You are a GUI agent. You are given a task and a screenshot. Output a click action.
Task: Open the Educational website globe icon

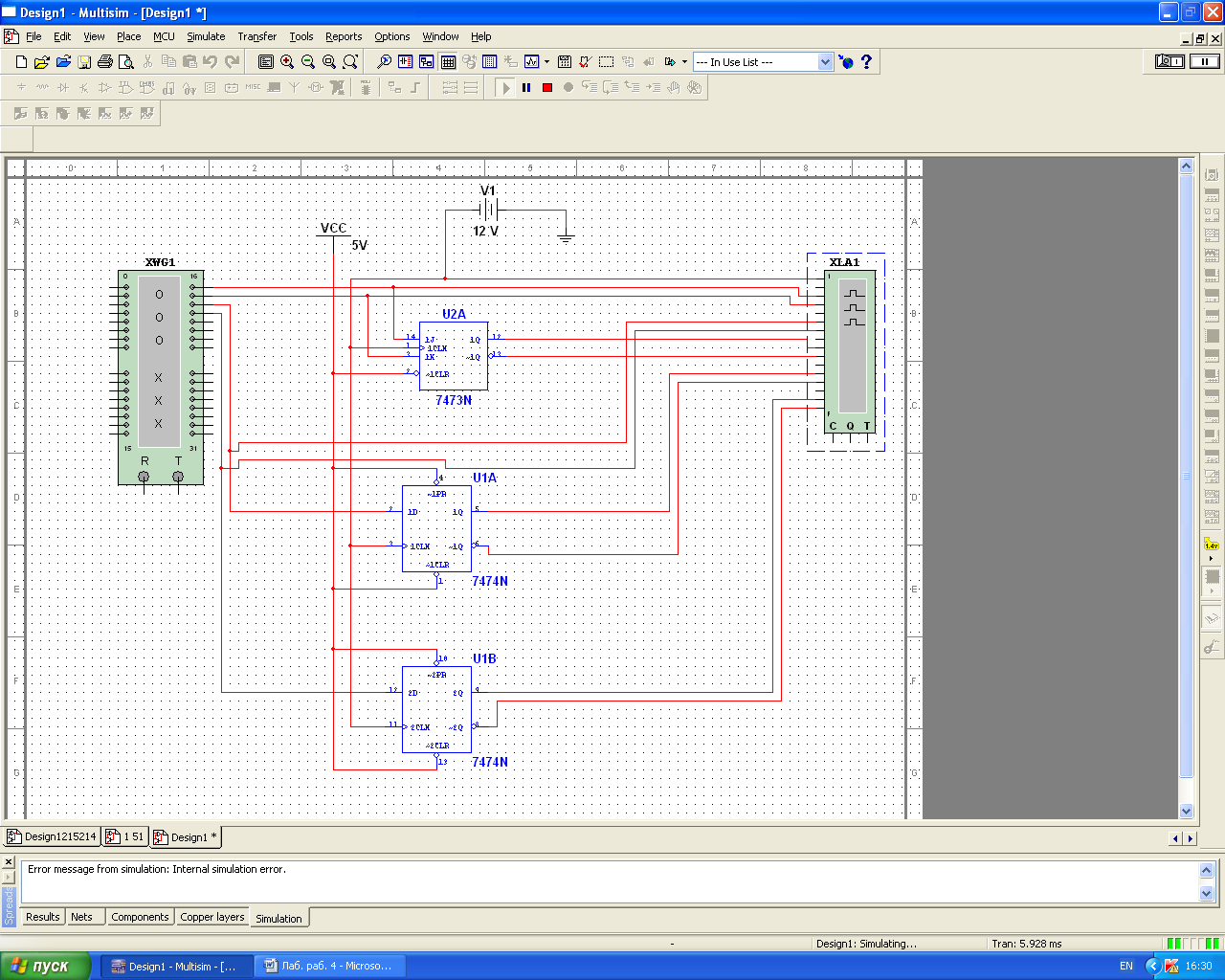(846, 61)
